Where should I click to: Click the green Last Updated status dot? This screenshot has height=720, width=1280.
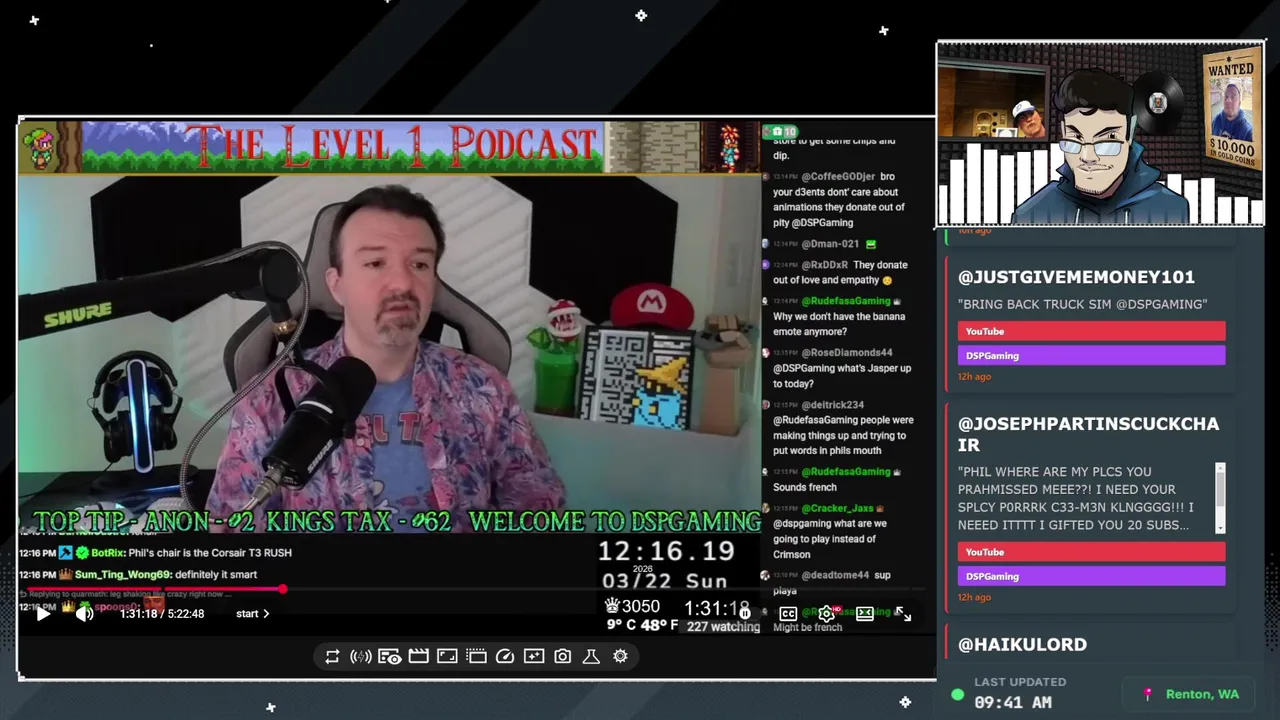click(x=958, y=694)
